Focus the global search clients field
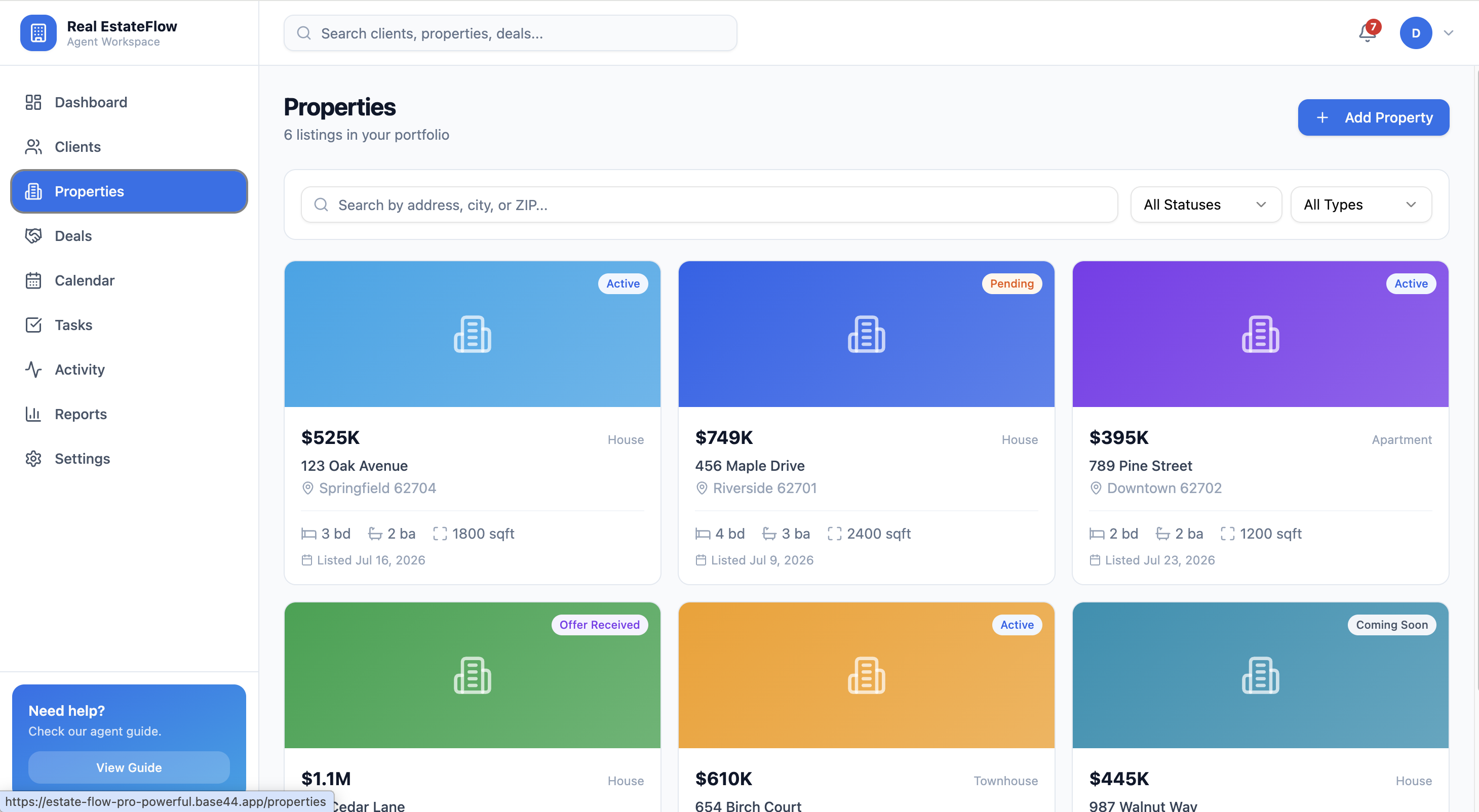 510,33
